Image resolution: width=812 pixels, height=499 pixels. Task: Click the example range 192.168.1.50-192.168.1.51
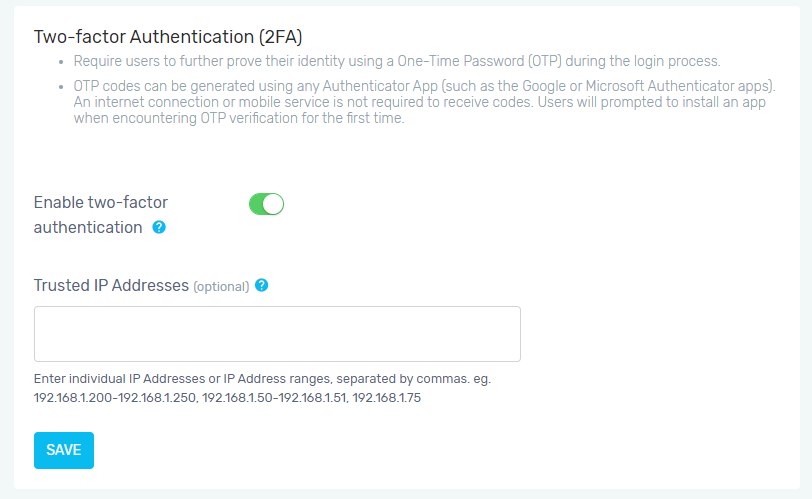[x=274, y=398]
